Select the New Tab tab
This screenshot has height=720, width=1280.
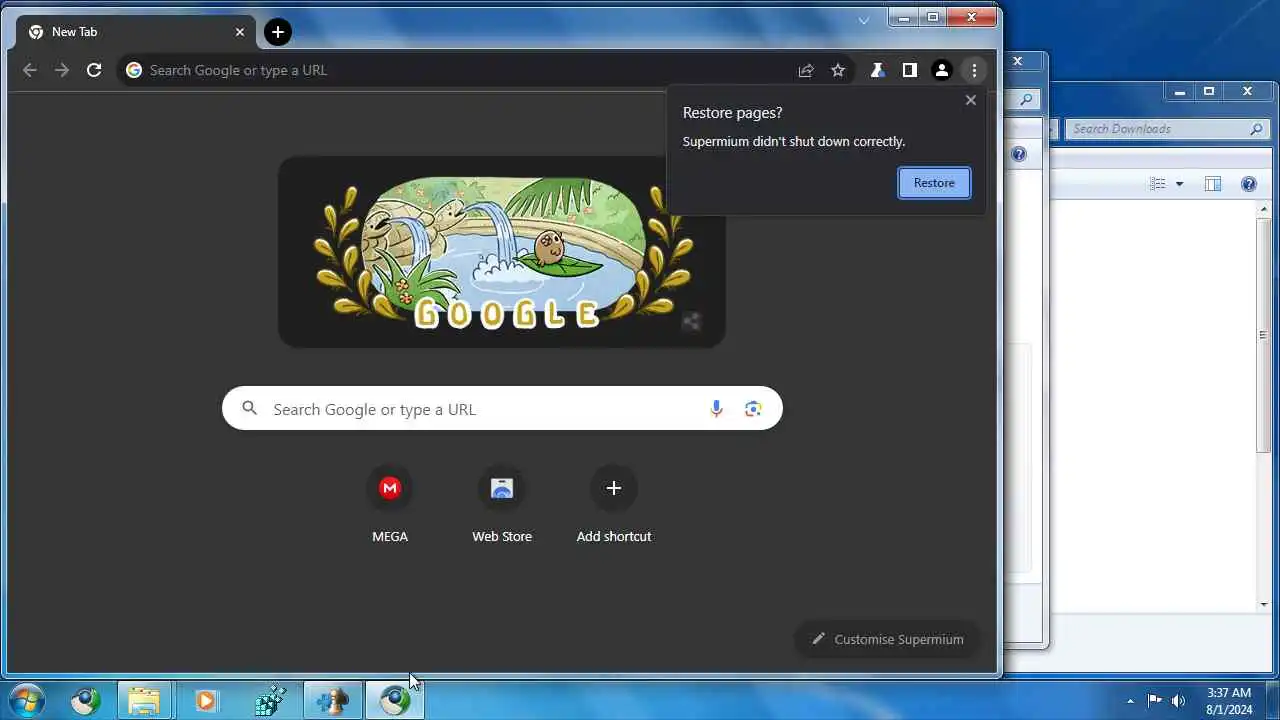coord(135,32)
